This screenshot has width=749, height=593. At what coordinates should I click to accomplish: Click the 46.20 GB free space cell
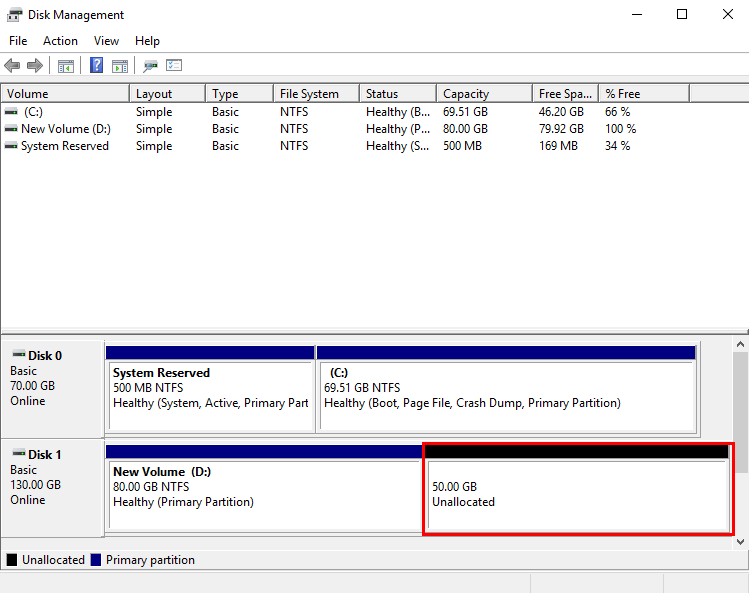[x=561, y=112]
